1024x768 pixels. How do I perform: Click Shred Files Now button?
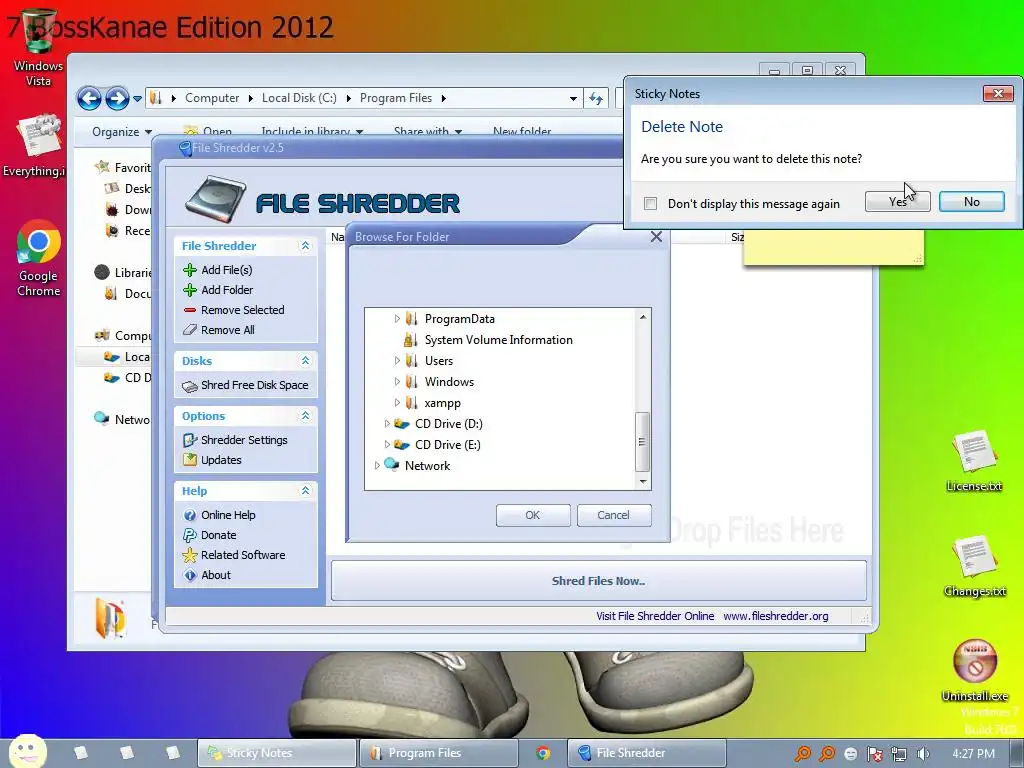598,581
